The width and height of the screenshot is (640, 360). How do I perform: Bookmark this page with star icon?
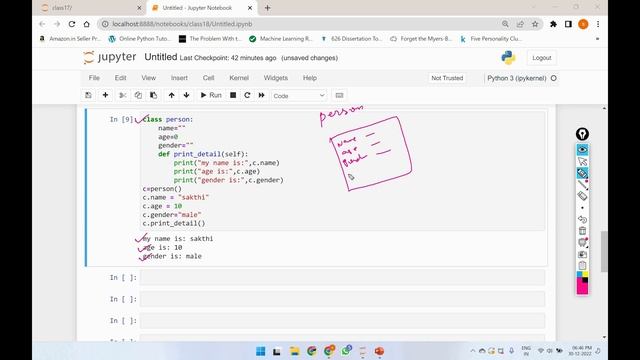tap(535, 24)
